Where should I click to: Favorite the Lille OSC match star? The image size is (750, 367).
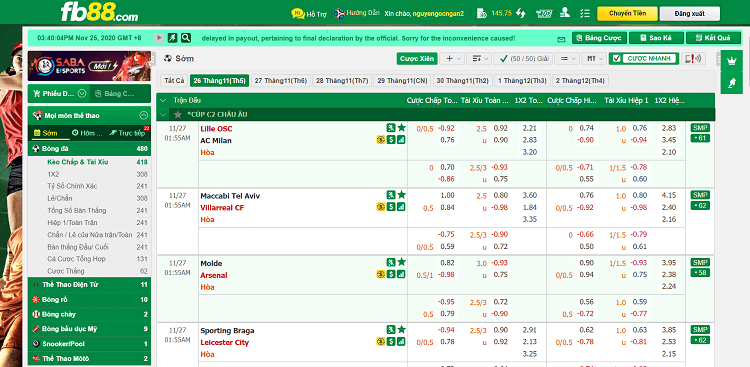coord(401,128)
